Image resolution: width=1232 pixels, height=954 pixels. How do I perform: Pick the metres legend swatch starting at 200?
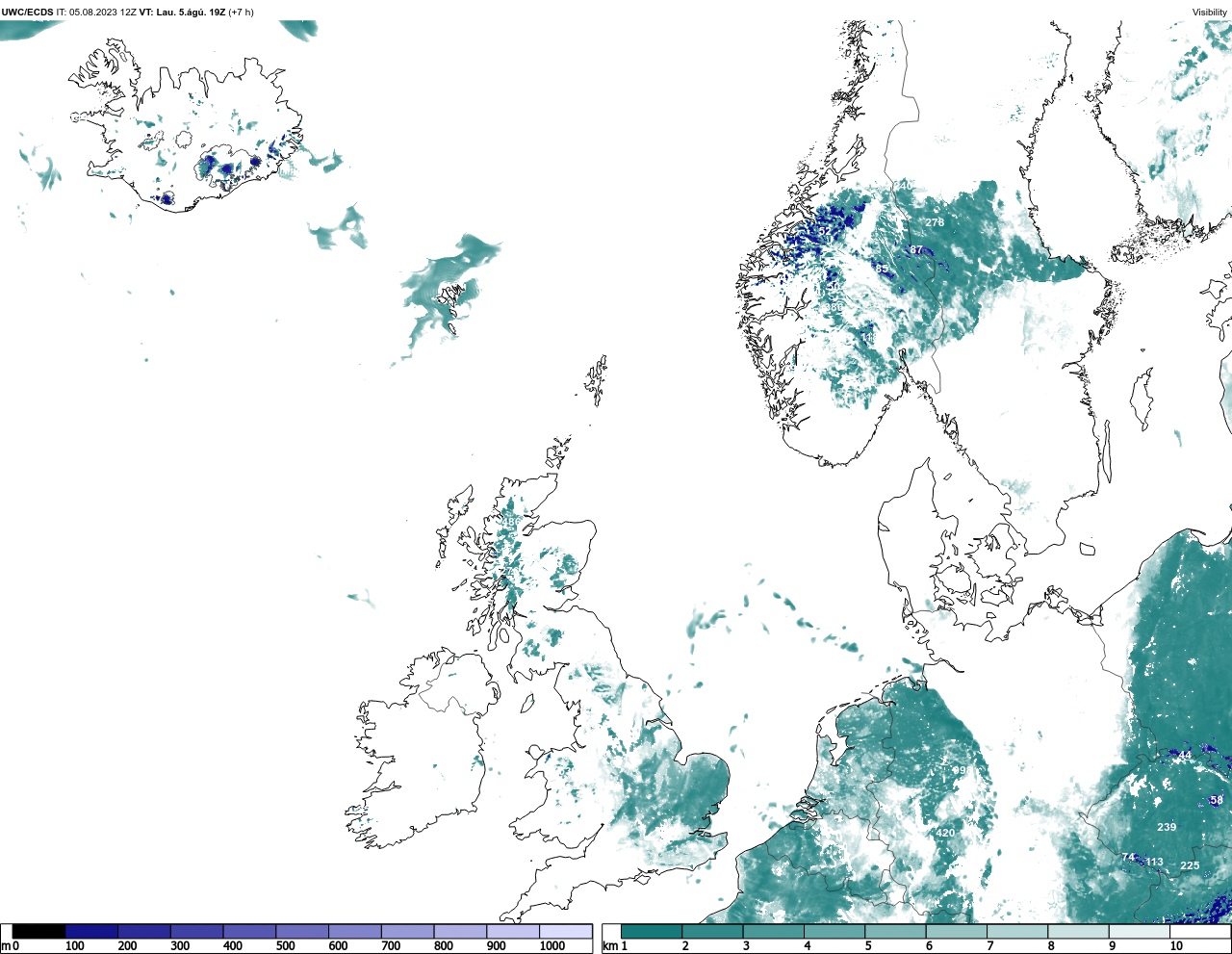[144, 931]
